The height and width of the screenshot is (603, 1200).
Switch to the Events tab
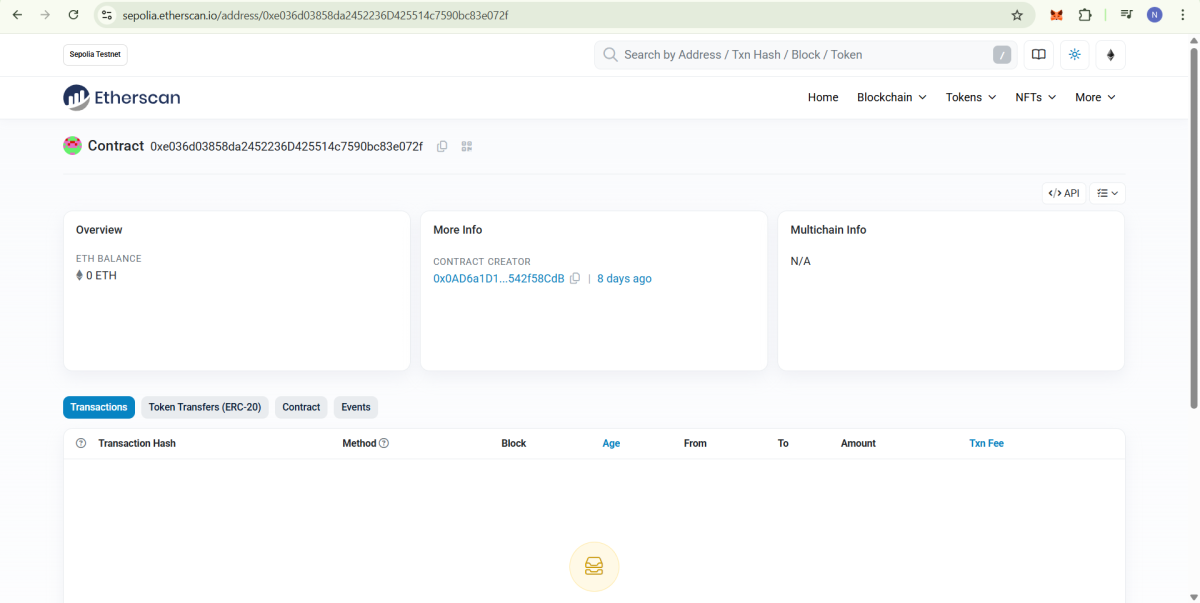pyautogui.click(x=355, y=407)
